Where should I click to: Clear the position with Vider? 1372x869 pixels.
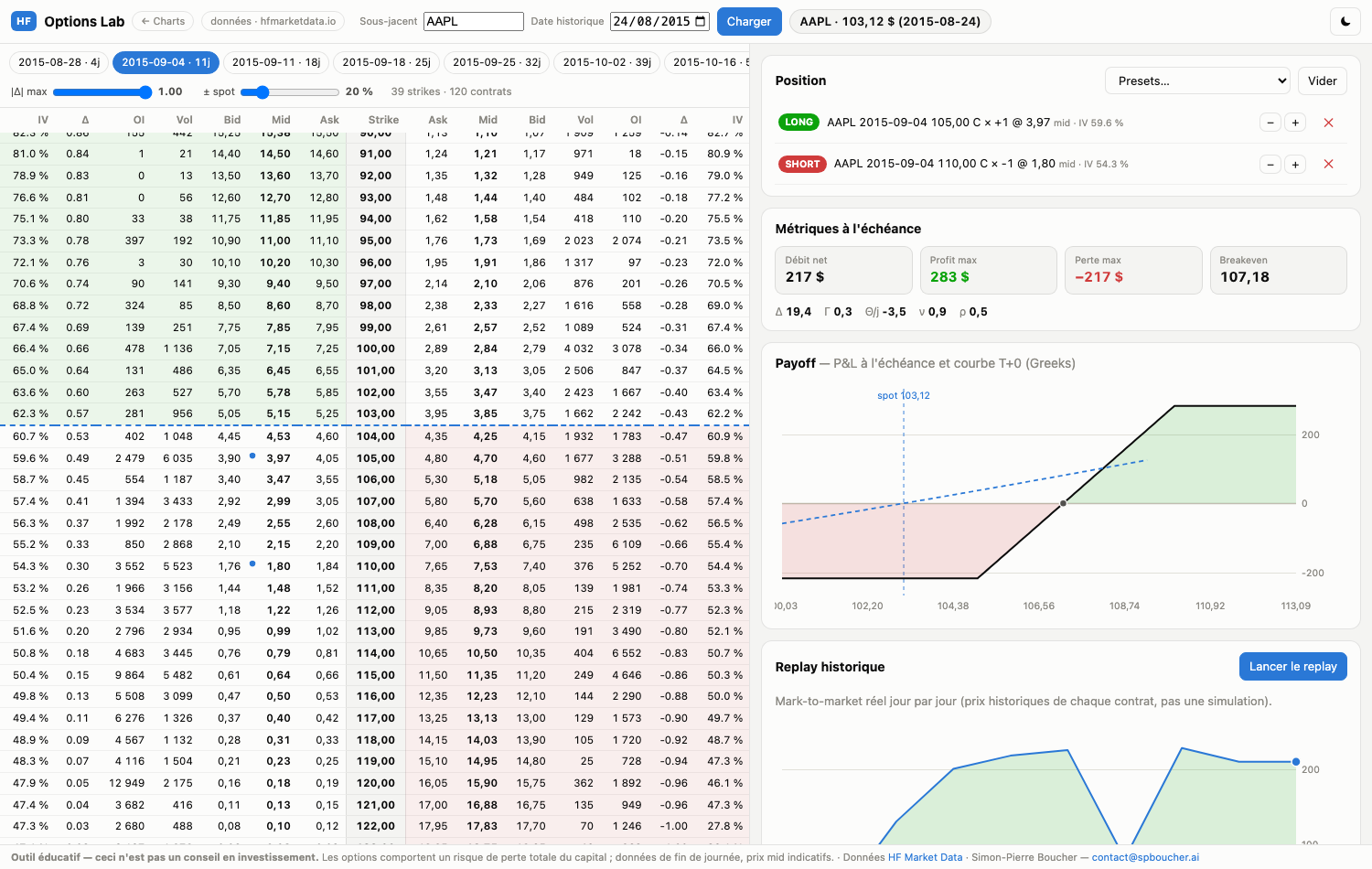(1323, 80)
